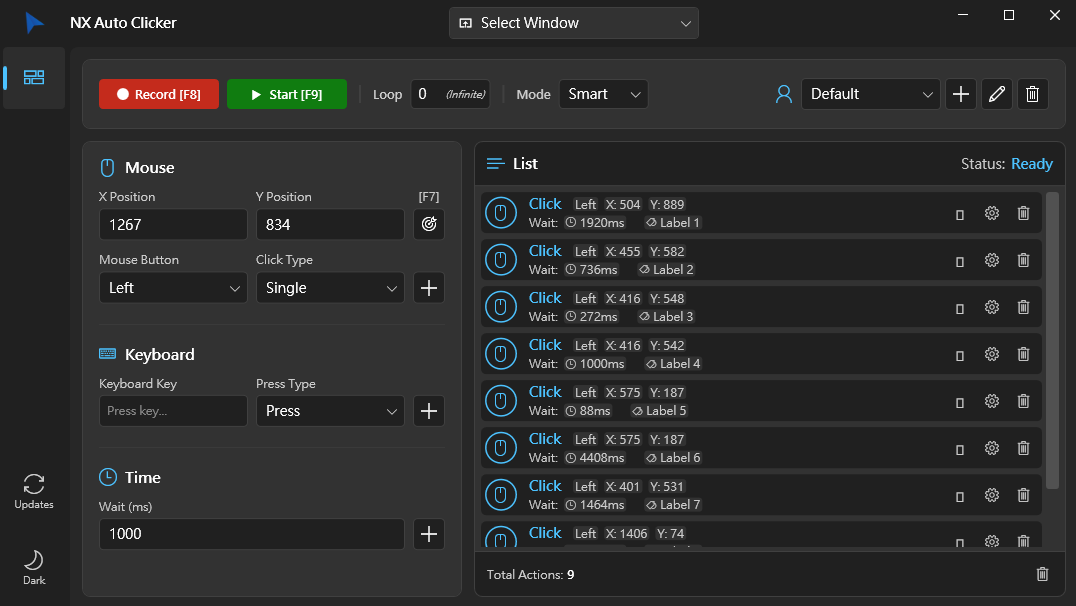This screenshot has width=1076, height=606.
Task: Focus the Keyboard Key press key field
Action: point(173,410)
